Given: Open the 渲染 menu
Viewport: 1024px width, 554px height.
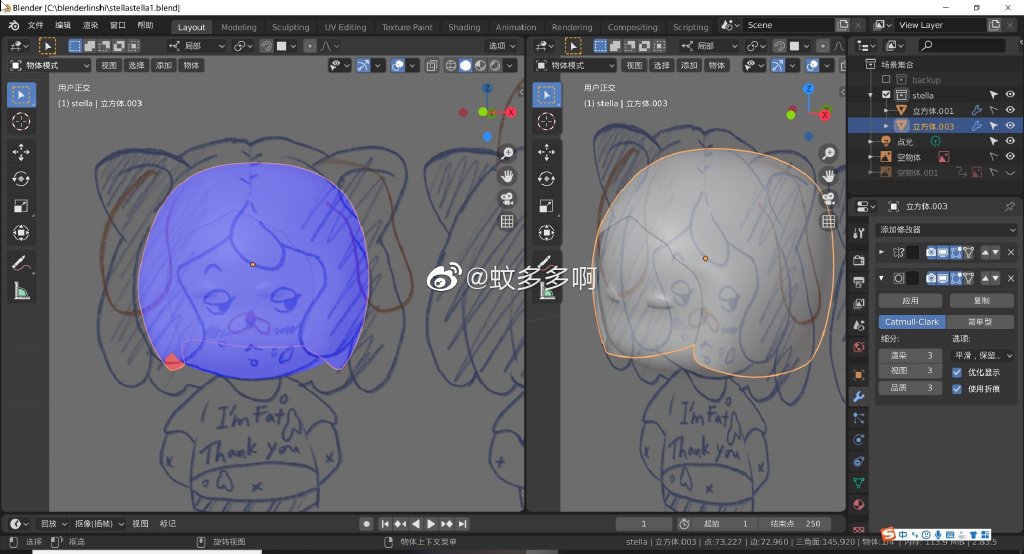Looking at the screenshot, I should (90, 25).
